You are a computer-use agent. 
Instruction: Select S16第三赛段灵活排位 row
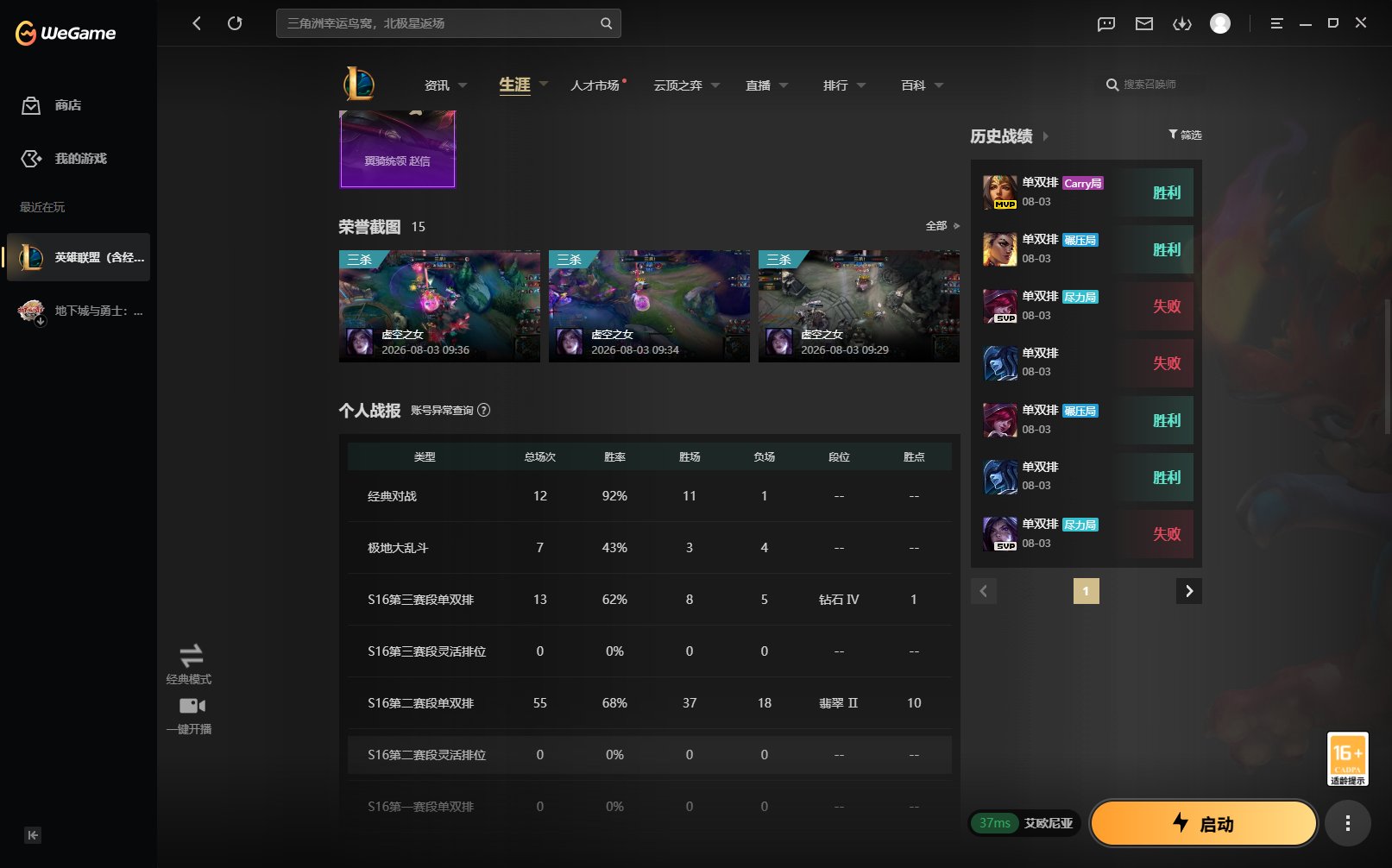[650, 651]
